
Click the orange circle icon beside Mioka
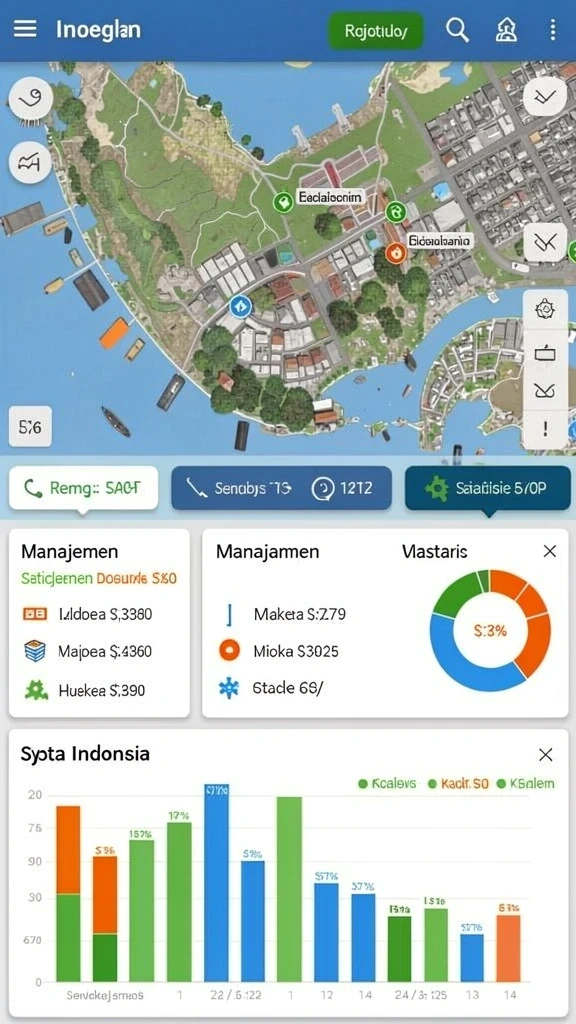pyautogui.click(x=229, y=651)
